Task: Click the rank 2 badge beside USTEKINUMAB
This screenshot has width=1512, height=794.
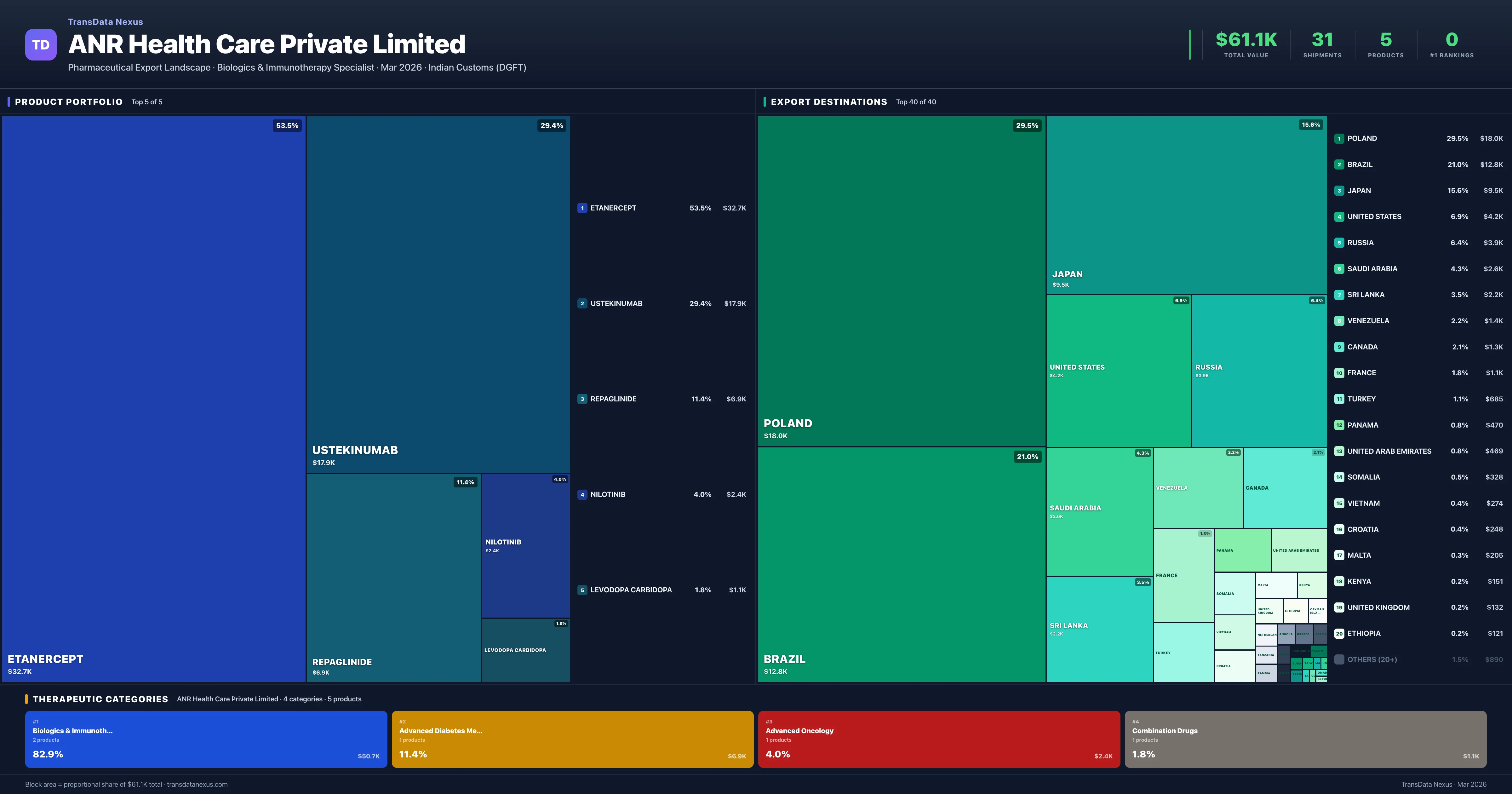Action: point(582,304)
